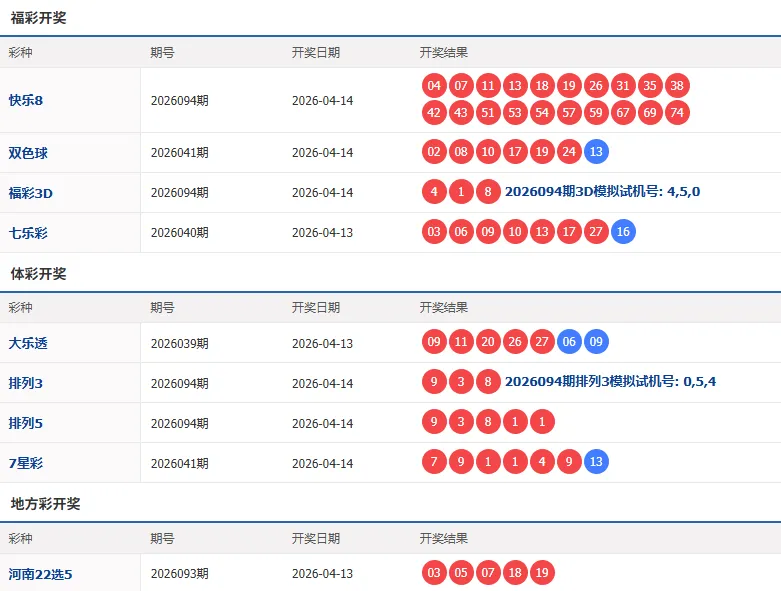The image size is (781, 591).
Task: Click red ball 38 in 快乐8 row
Action: [x=677, y=86]
